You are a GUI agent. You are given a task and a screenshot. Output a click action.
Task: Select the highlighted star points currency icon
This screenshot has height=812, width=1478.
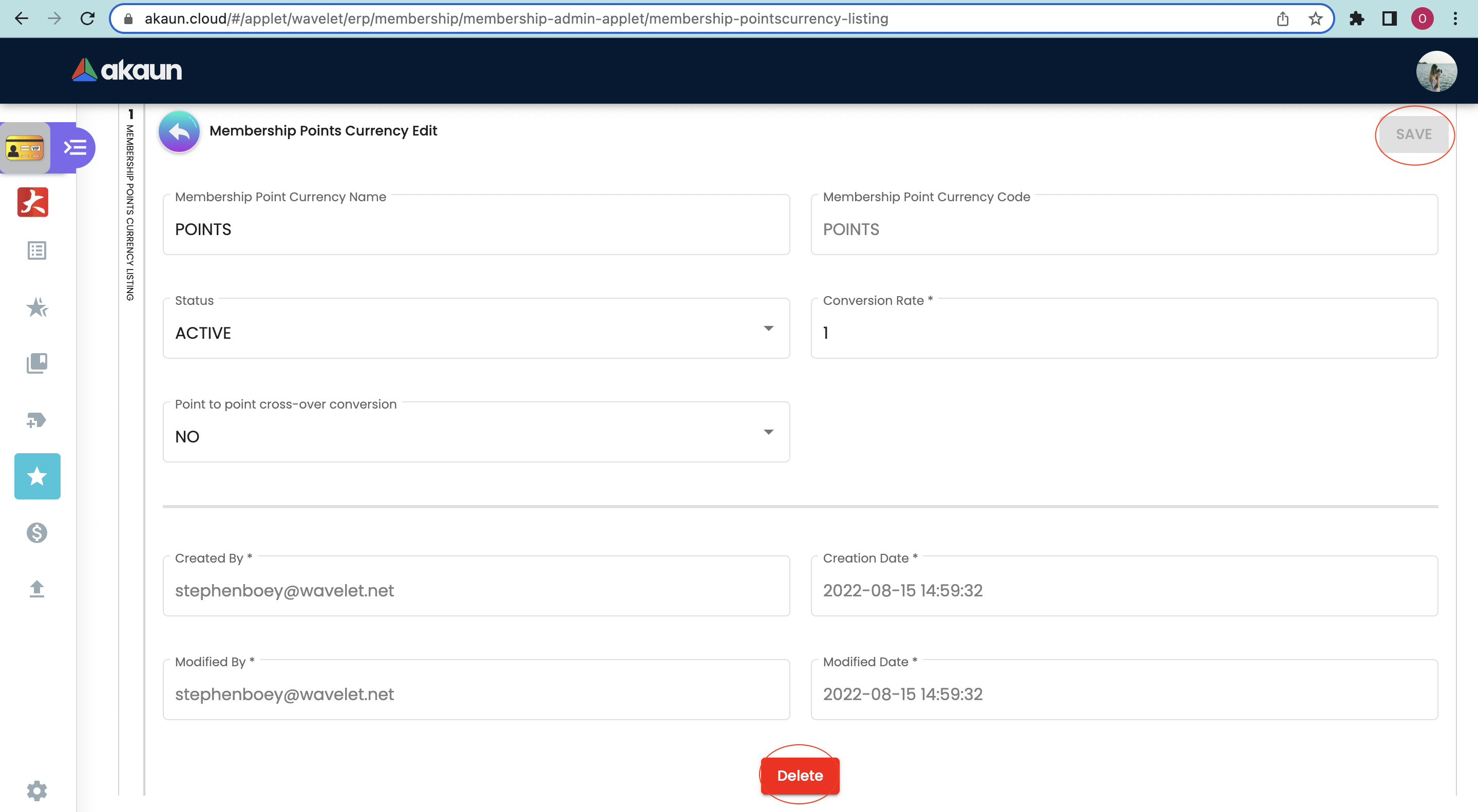point(37,476)
